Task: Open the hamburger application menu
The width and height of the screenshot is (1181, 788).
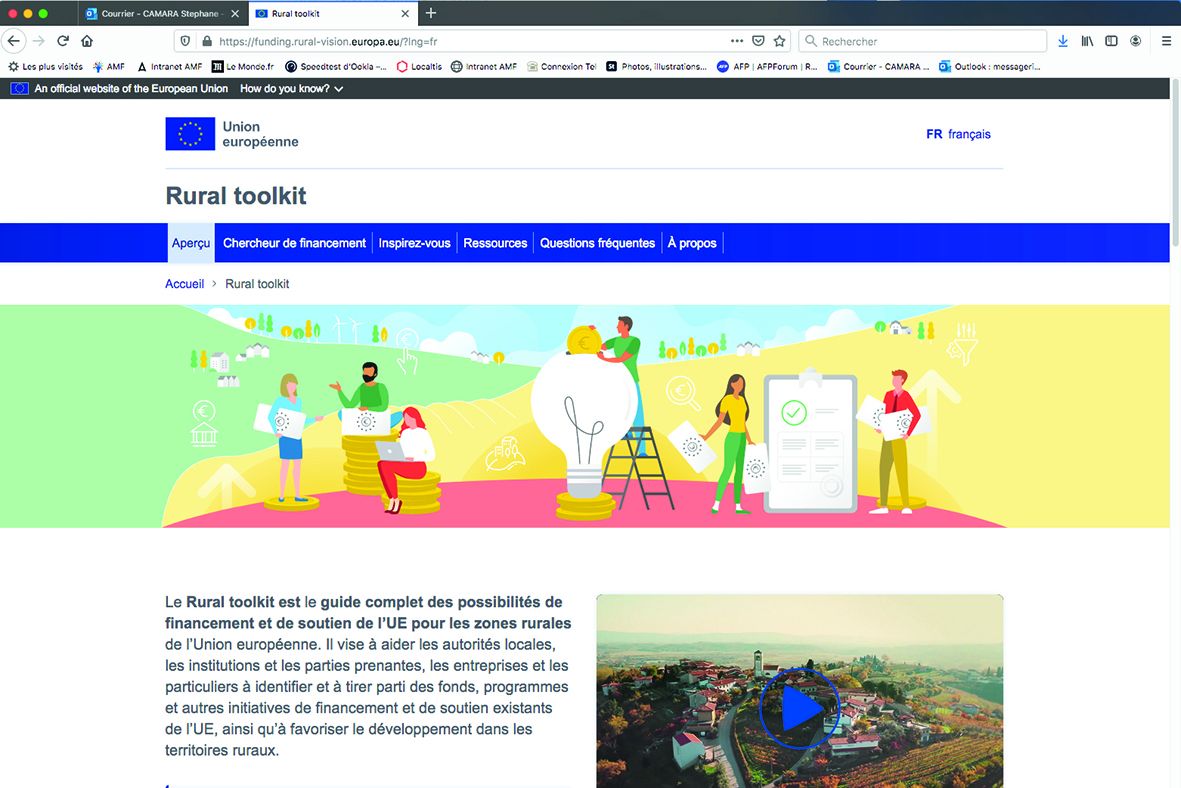Action: click(1166, 41)
